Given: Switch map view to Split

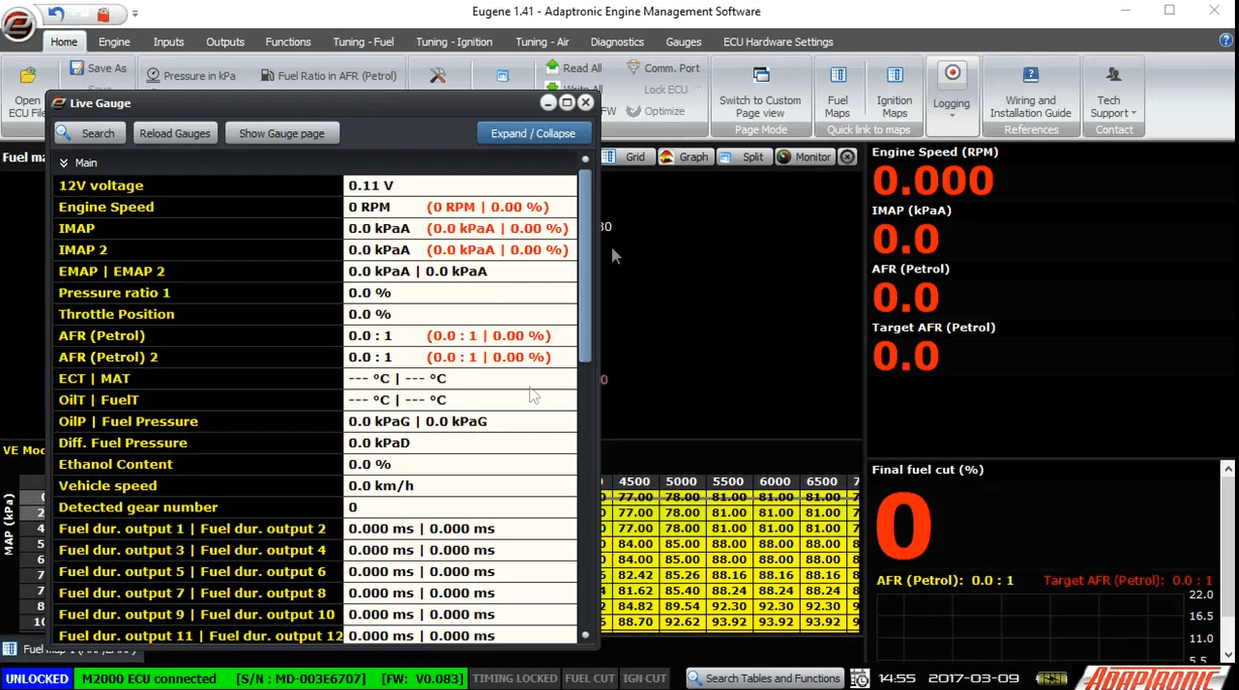Looking at the screenshot, I should (x=743, y=157).
